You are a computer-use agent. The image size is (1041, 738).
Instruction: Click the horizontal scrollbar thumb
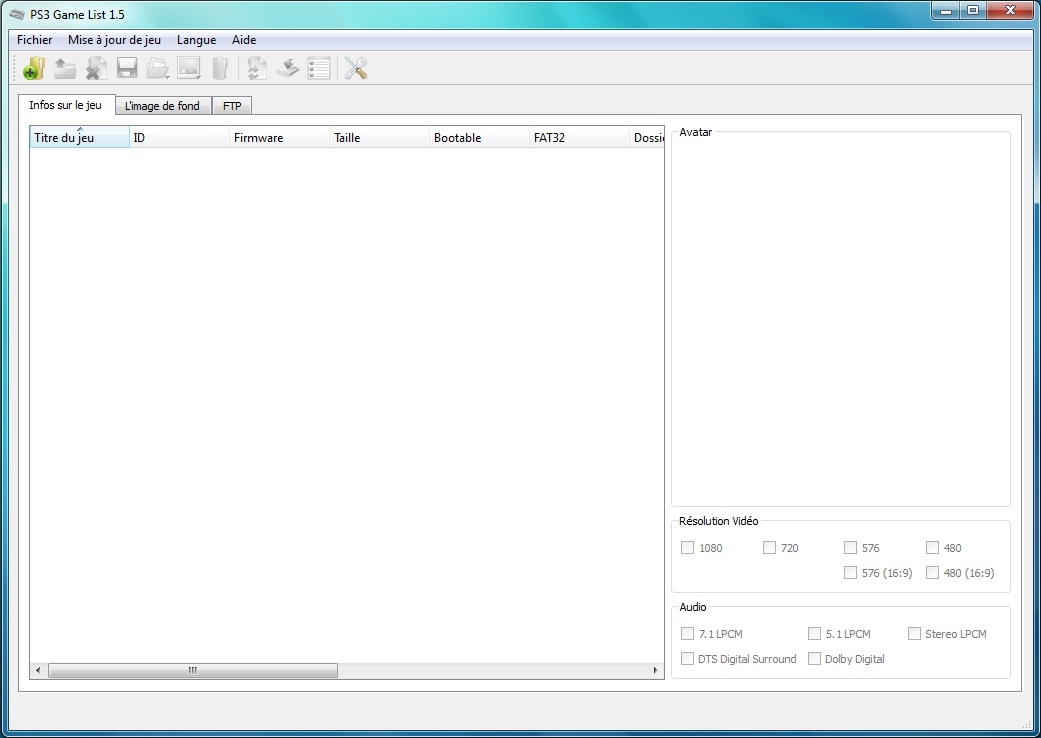193,670
